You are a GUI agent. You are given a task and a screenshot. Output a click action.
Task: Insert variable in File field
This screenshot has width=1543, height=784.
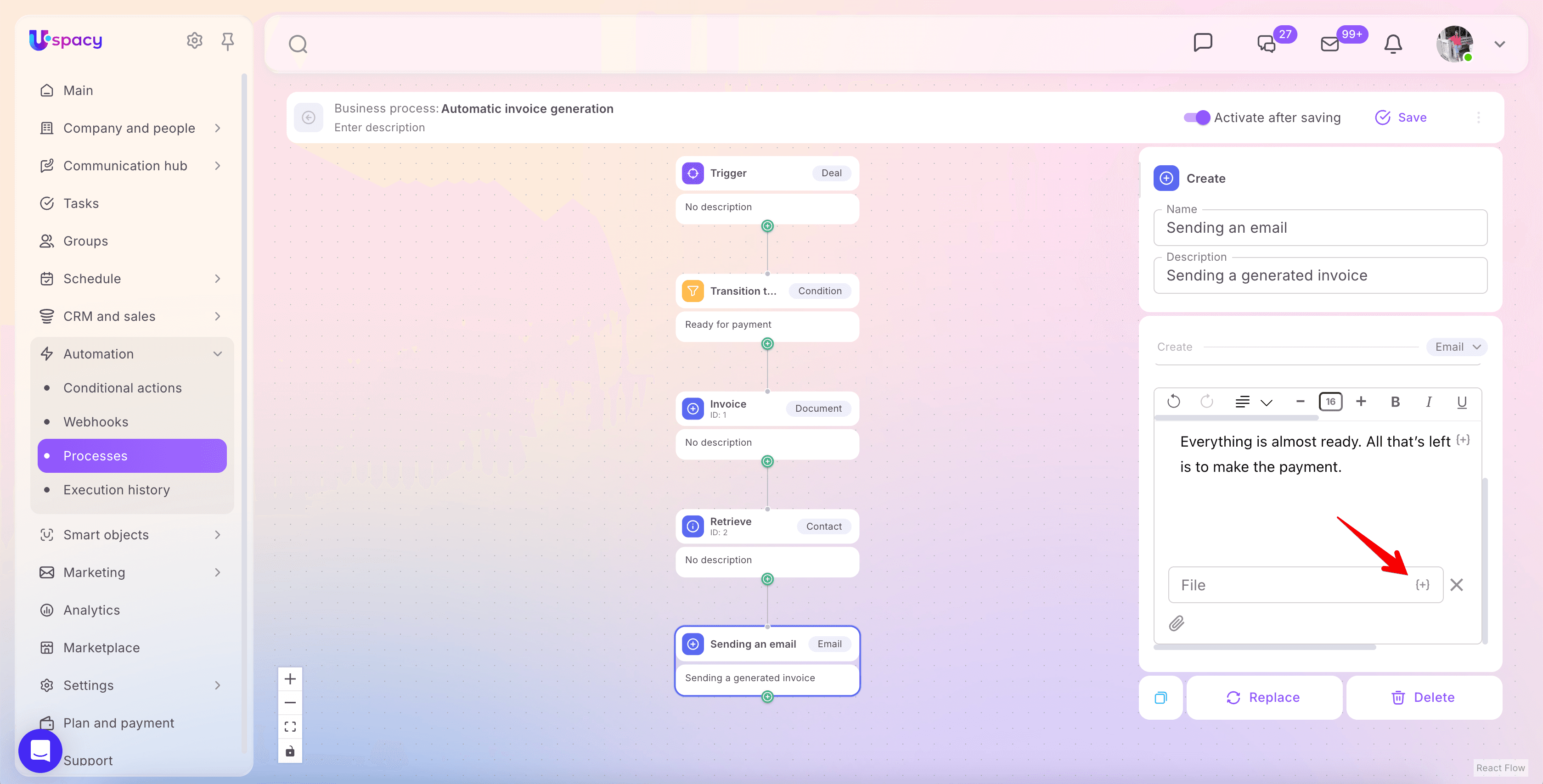[1423, 584]
